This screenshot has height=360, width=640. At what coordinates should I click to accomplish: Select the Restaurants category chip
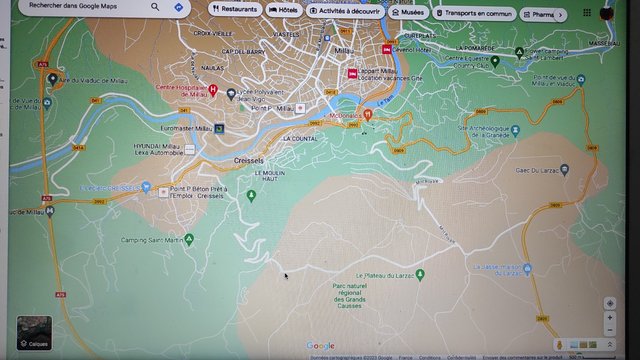235,9
